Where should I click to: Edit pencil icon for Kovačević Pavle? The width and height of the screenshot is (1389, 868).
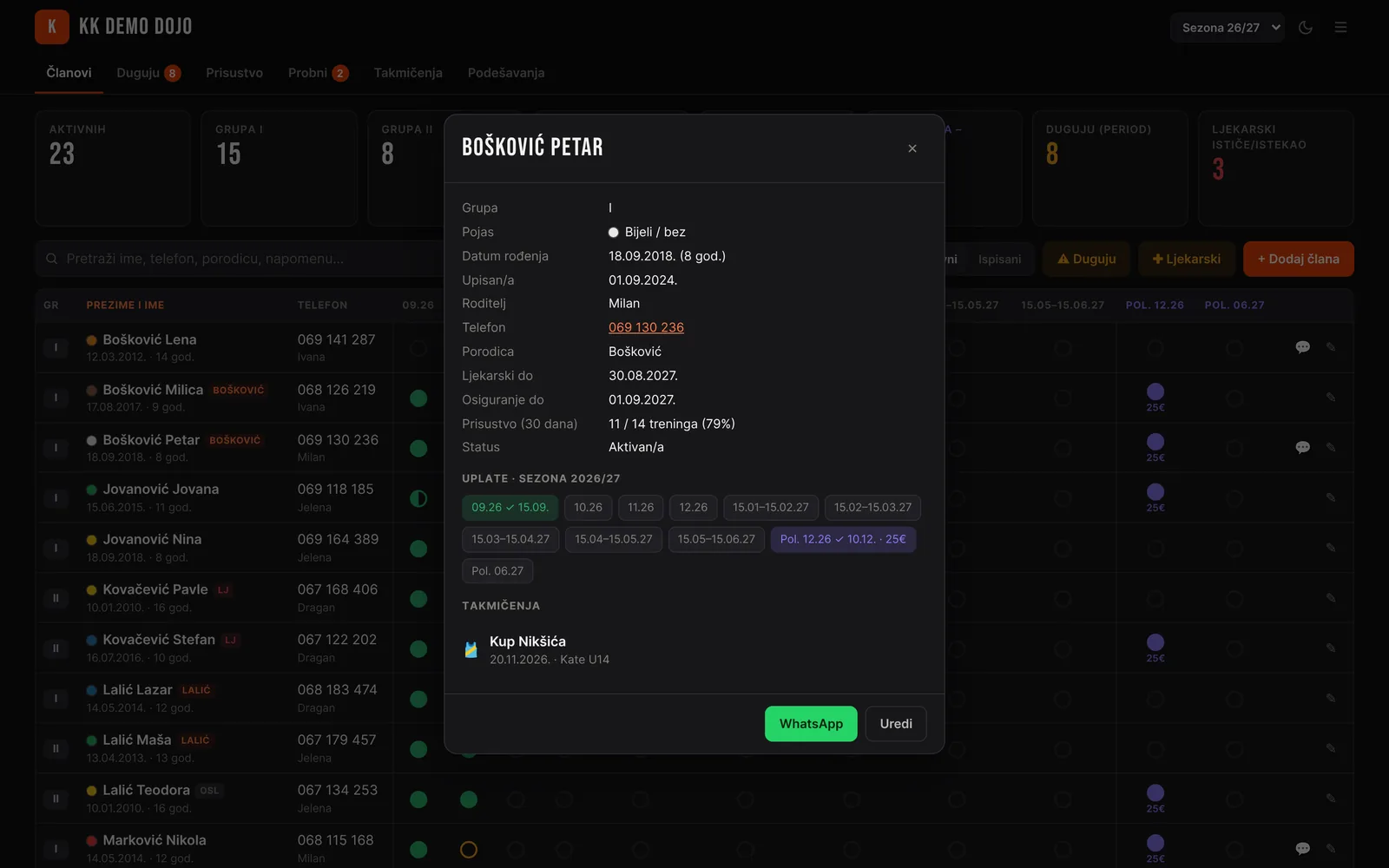[x=1331, y=598]
